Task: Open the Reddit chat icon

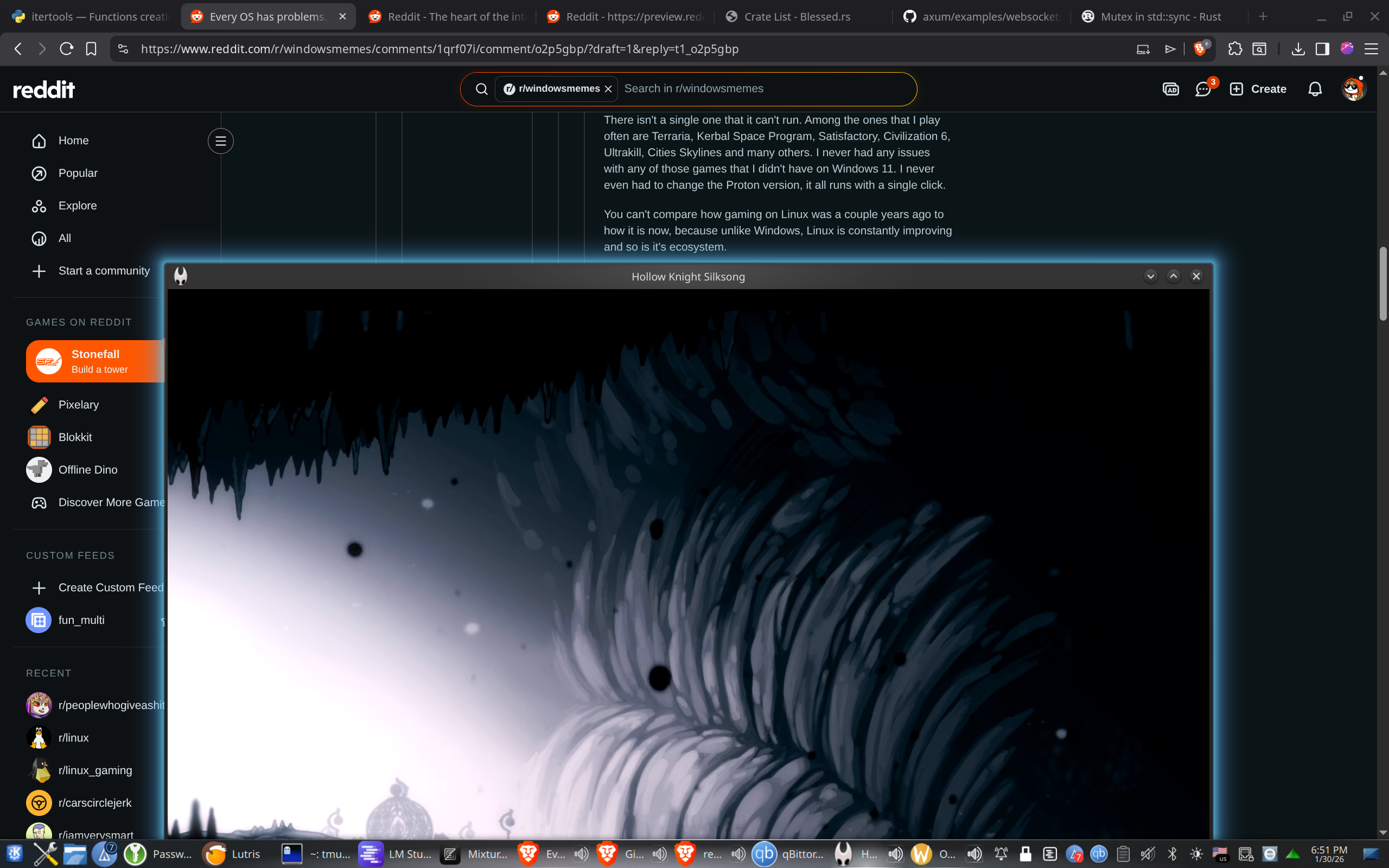Action: pos(1202,89)
